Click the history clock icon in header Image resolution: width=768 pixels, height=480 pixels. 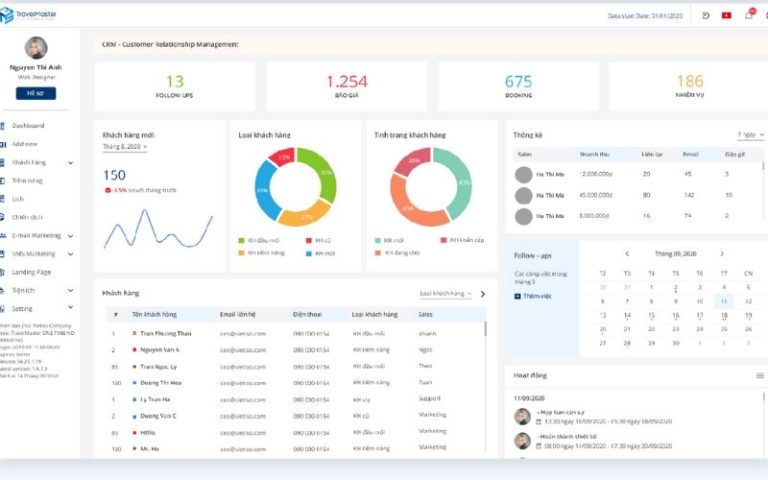tap(706, 15)
